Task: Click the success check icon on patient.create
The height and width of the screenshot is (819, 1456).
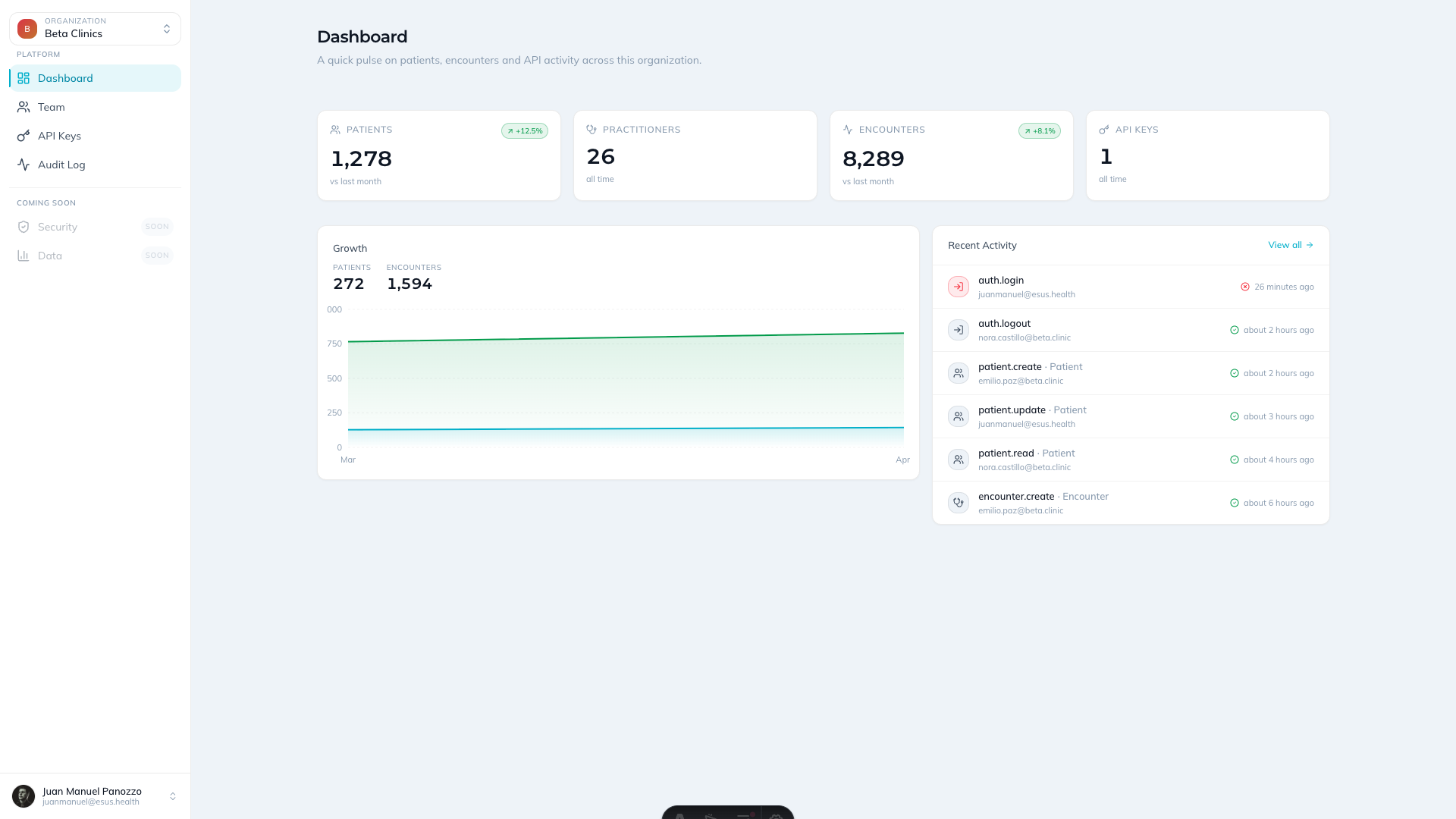Action: pyautogui.click(x=1235, y=373)
